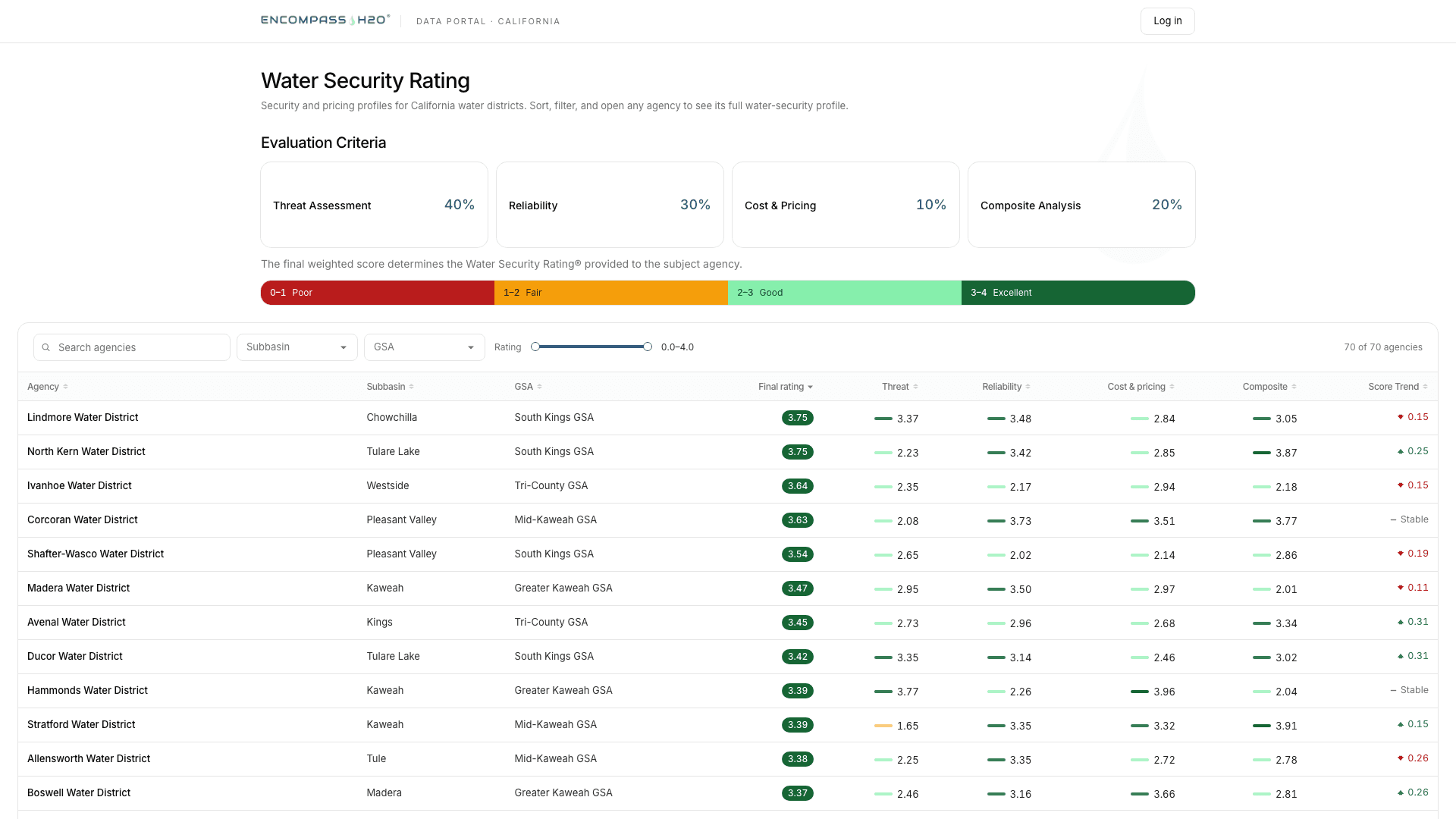
Task: Open Stratford Water District profile
Action: click(x=81, y=725)
